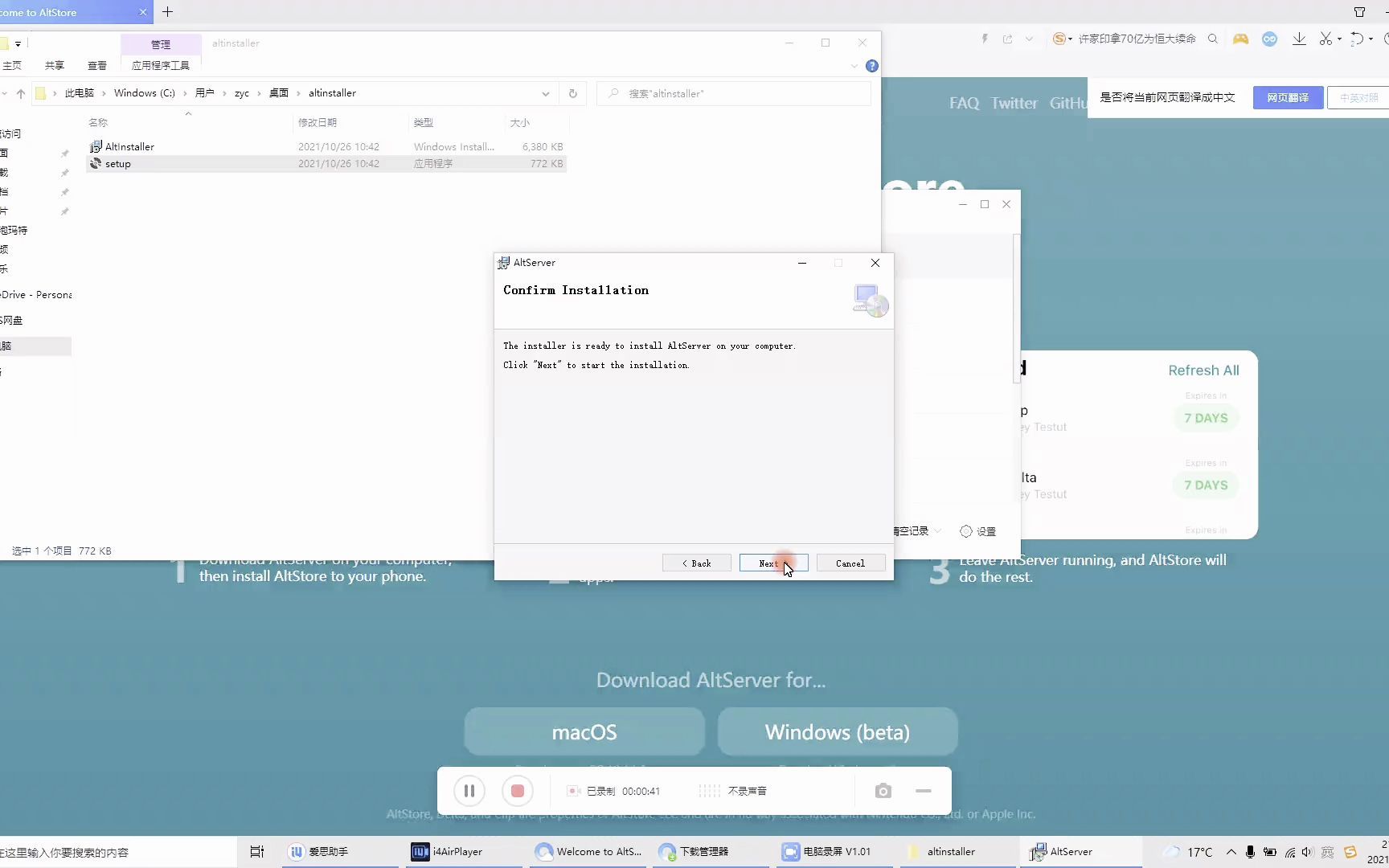Click the 网页翻译 translate button
Screen dimensions: 1389x868
click(x=1288, y=97)
